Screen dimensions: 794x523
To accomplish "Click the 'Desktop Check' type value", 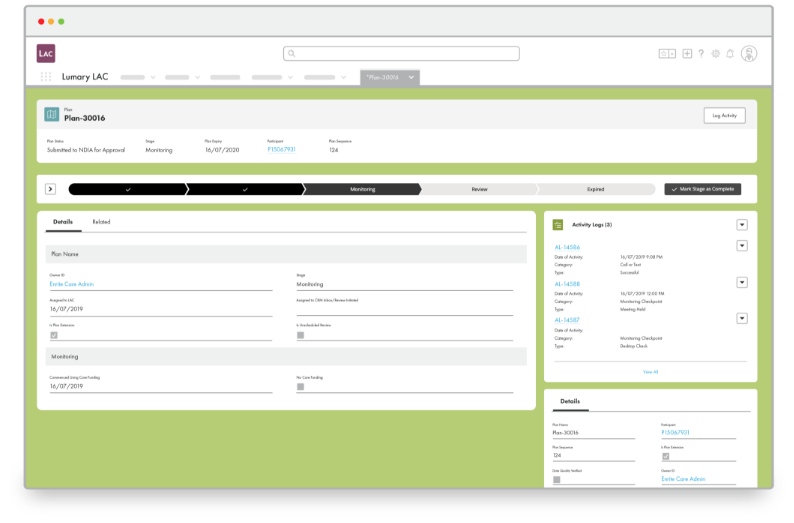I will point(633,346).
